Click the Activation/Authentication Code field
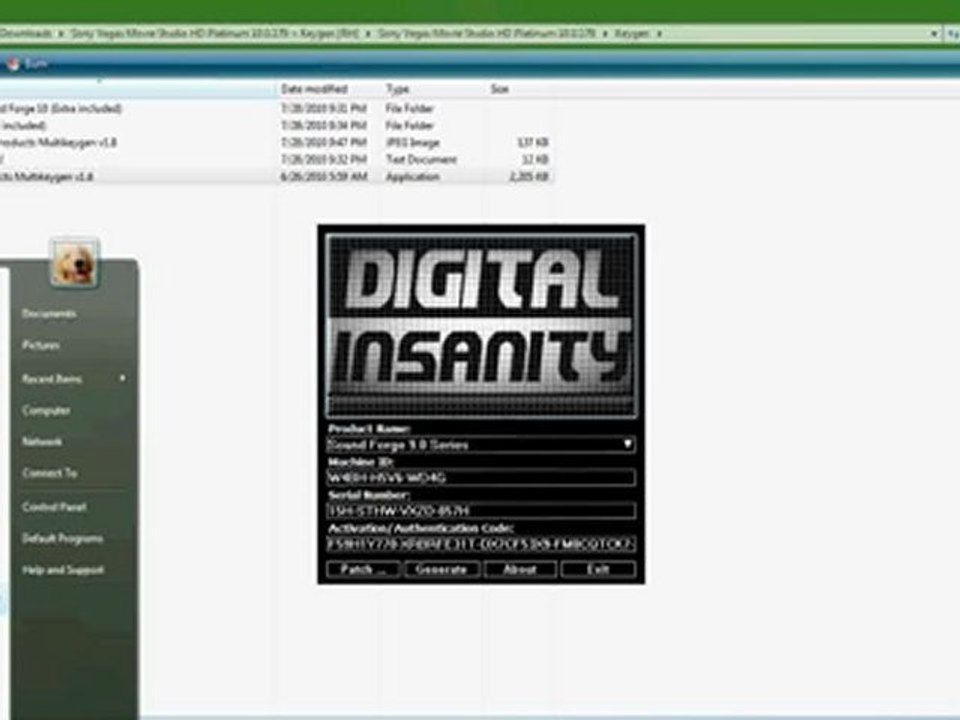Viewport: 960px width, 720px height. (481, 544)
